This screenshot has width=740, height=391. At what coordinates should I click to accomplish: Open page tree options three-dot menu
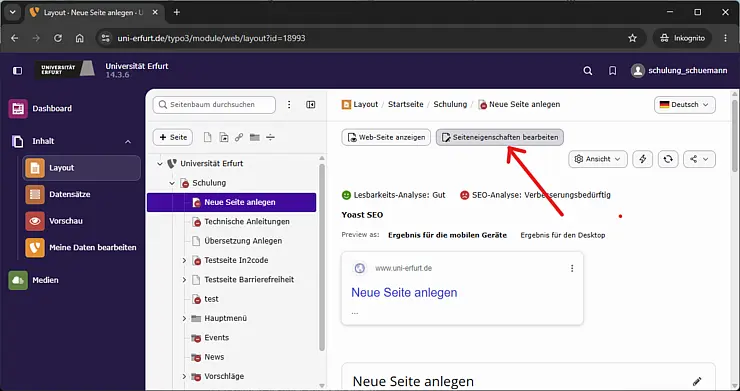pyautogui.click(x=289, y=105)
